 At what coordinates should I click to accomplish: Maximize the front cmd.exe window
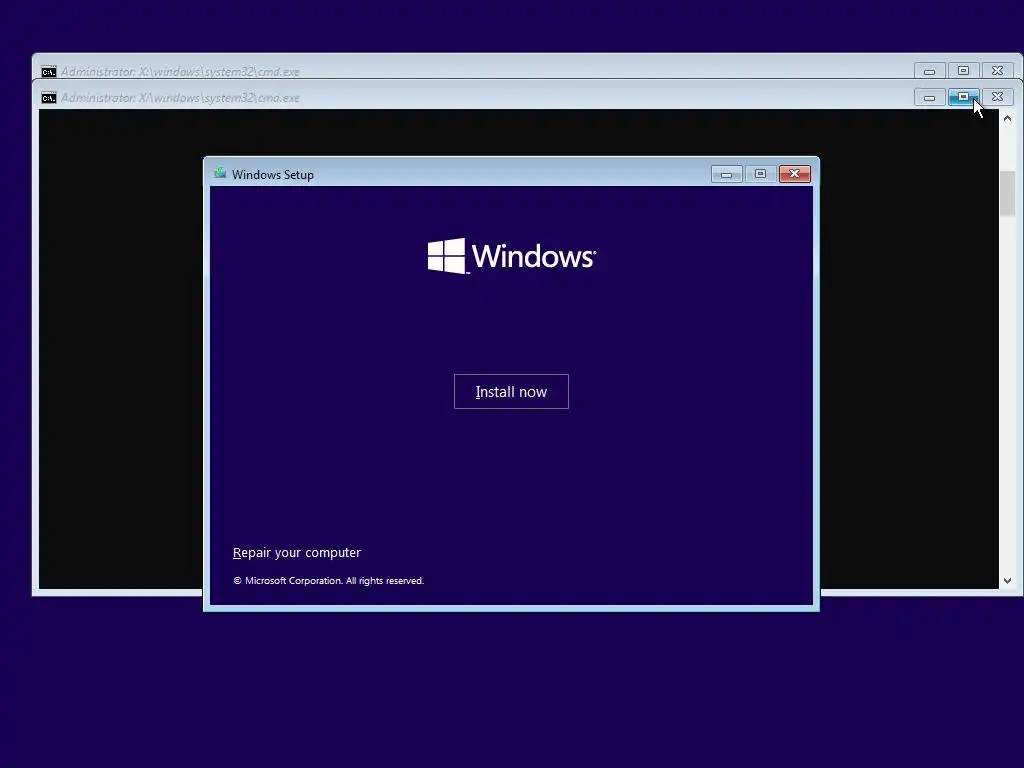(963, 97)
